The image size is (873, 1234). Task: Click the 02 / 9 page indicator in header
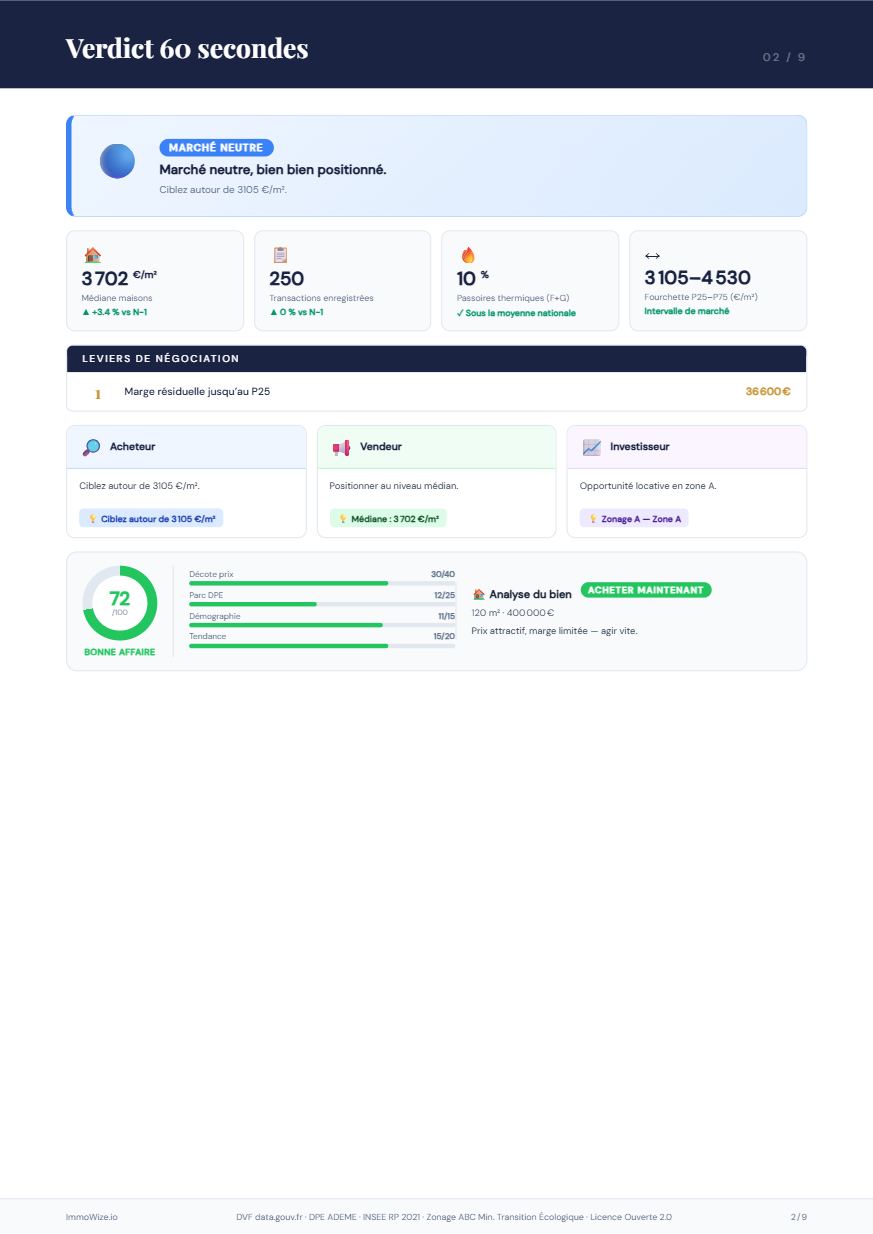784,57
